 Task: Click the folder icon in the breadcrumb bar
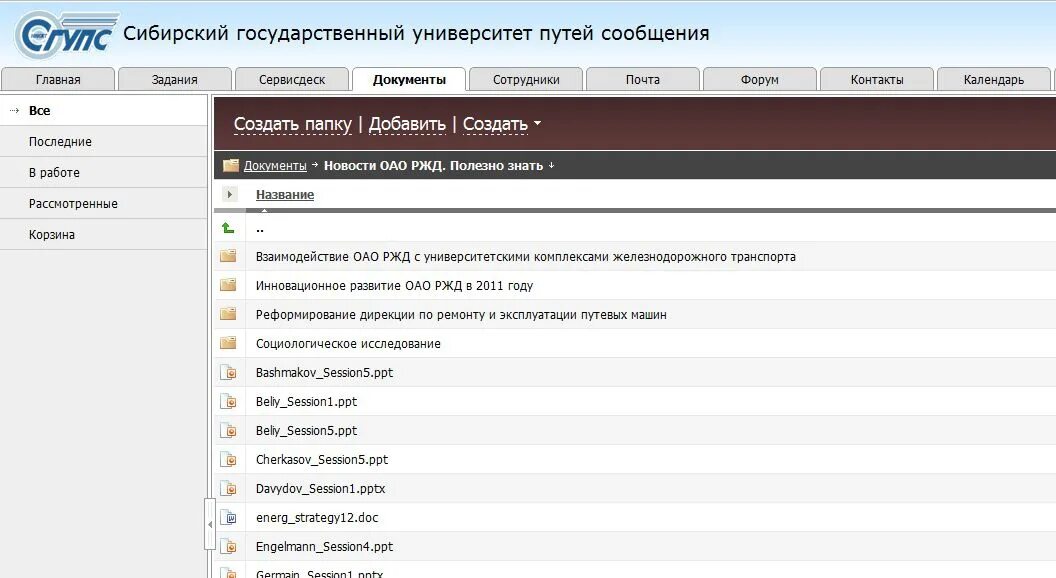coord(229,165)
